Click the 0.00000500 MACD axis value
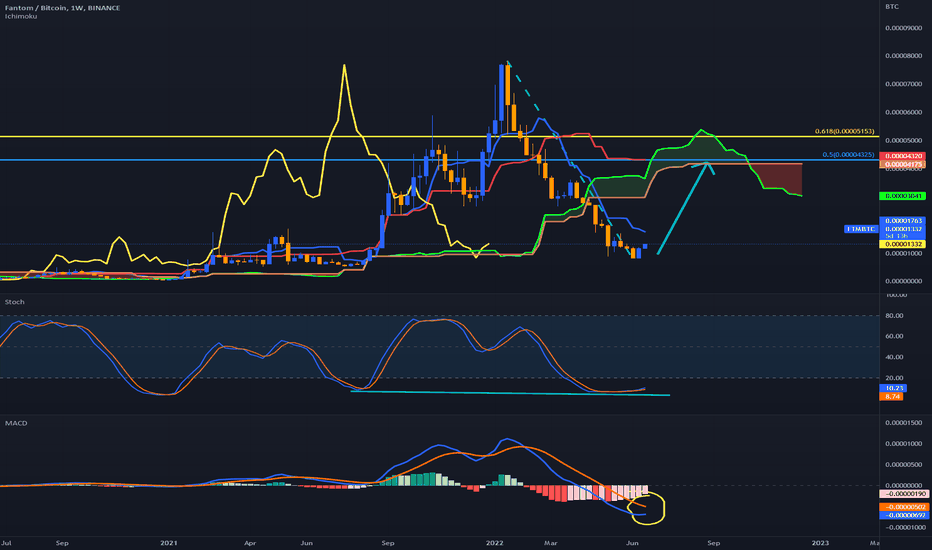The height and width of the screenshot is (550, 932). tap(903, 465)
